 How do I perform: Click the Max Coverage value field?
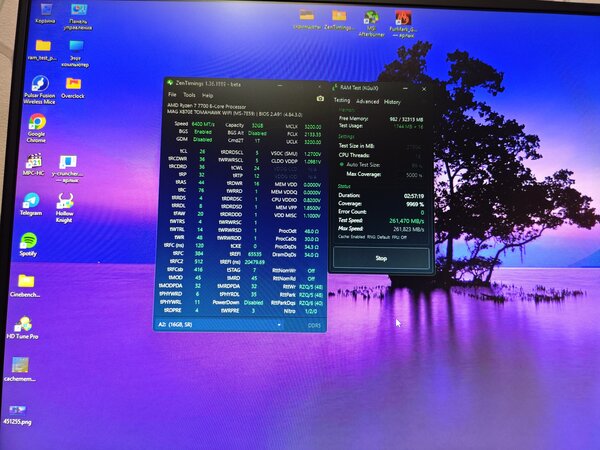click(413, 175)
